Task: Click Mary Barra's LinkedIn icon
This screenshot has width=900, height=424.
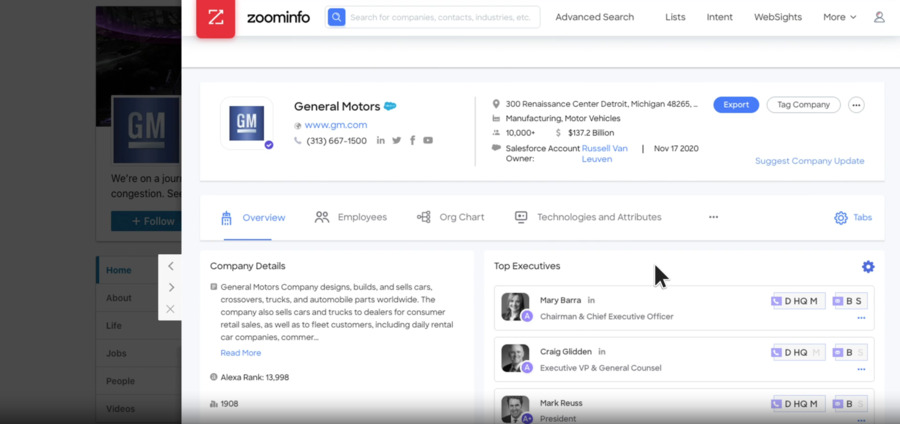Action: point(591,300)
